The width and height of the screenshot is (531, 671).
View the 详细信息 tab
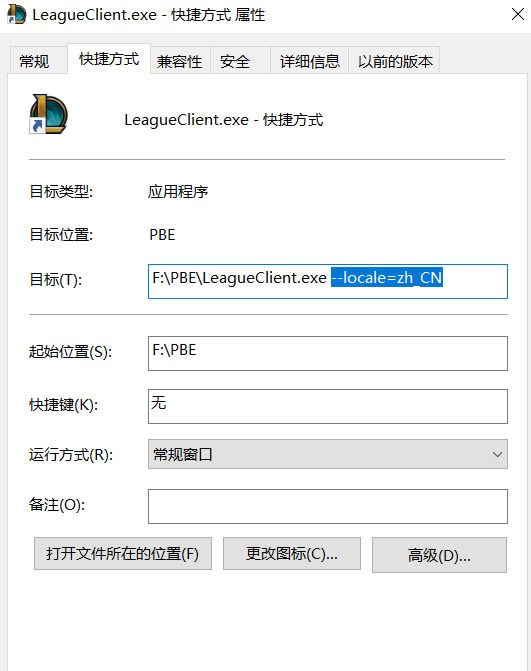[309, 61]
